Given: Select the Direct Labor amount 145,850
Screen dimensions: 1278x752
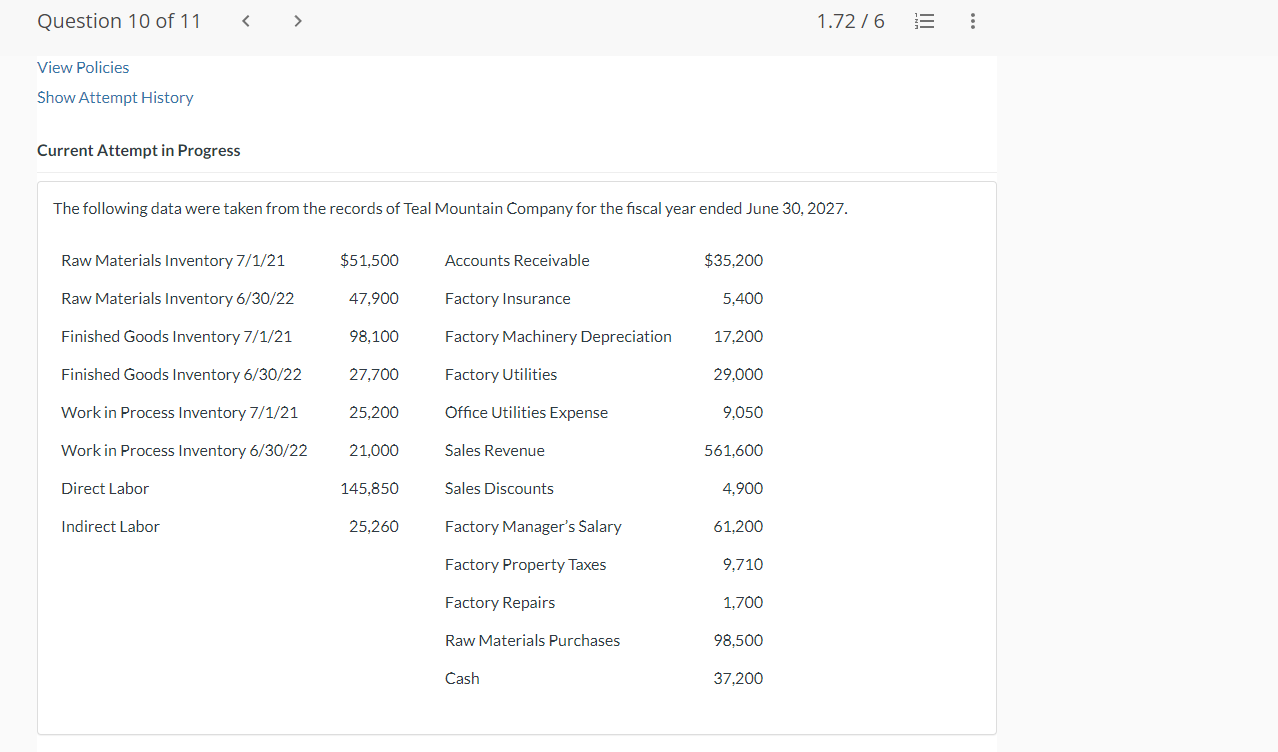Looking at the screenshot, I should pos(370,488).
